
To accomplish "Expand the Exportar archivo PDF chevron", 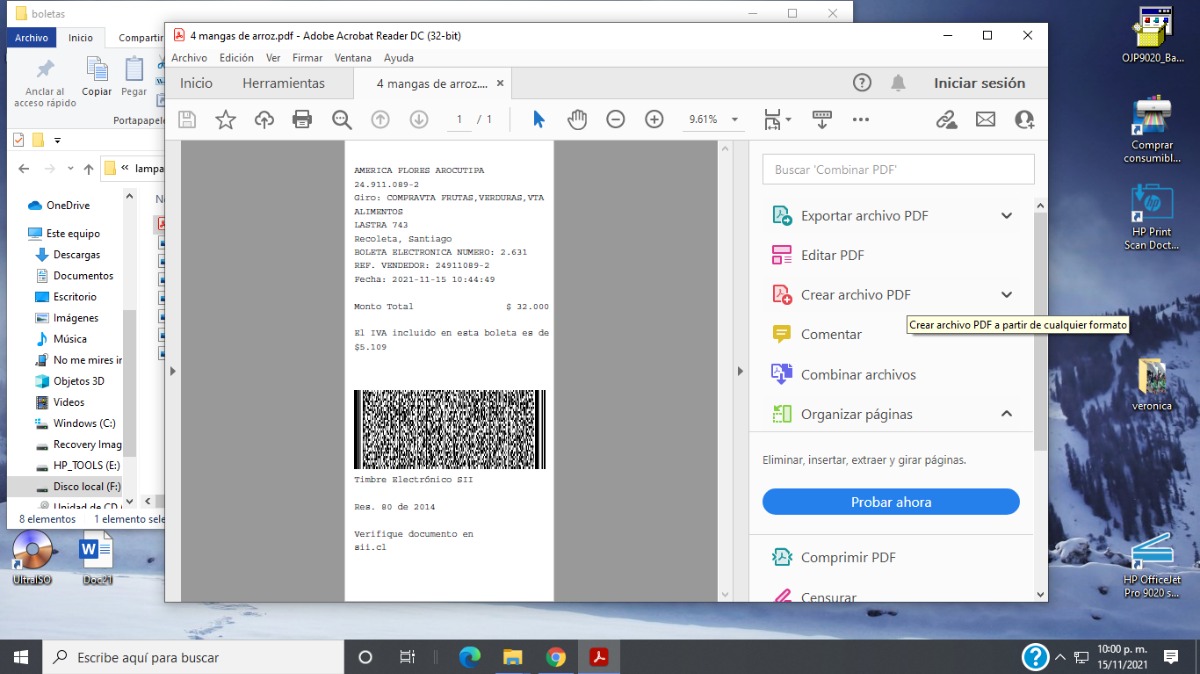I will coord(1007,216).
